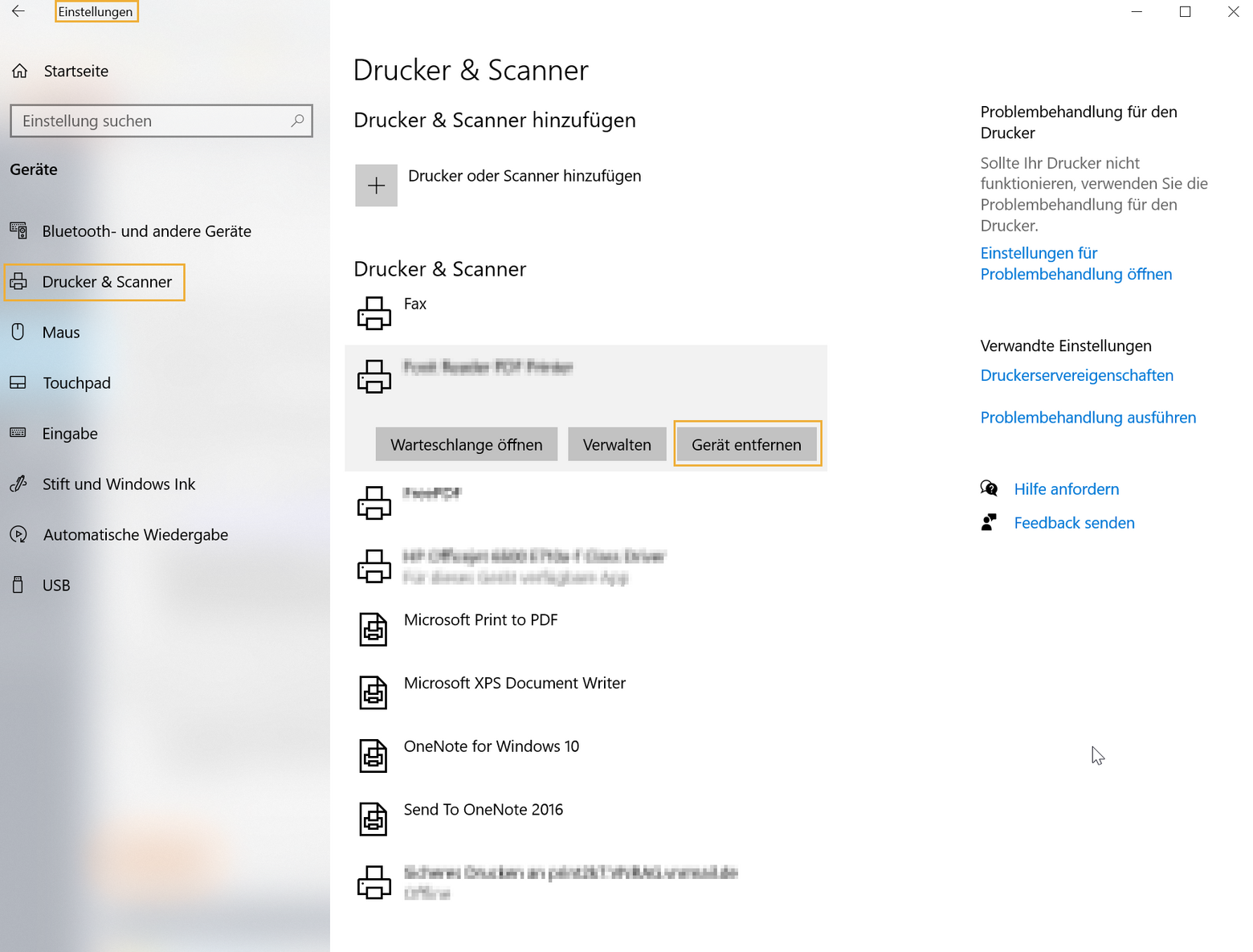1253x952 pixels.
Task: Open the Startseite menu entry
Action: pyautogui.click(x=76, y=71)
